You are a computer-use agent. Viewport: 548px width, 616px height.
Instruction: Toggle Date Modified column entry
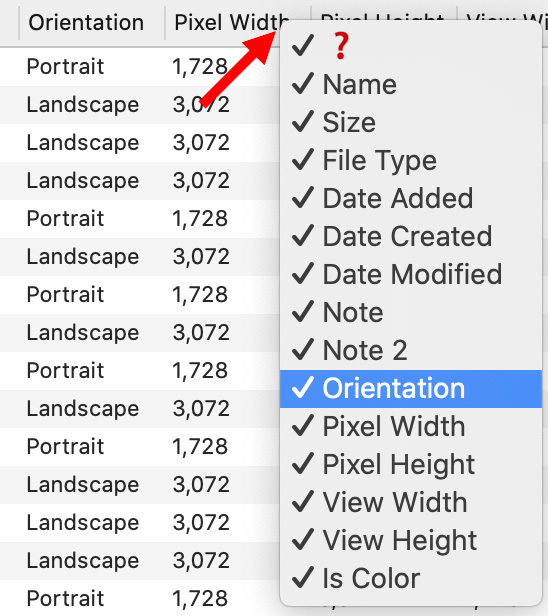point(411,274)
